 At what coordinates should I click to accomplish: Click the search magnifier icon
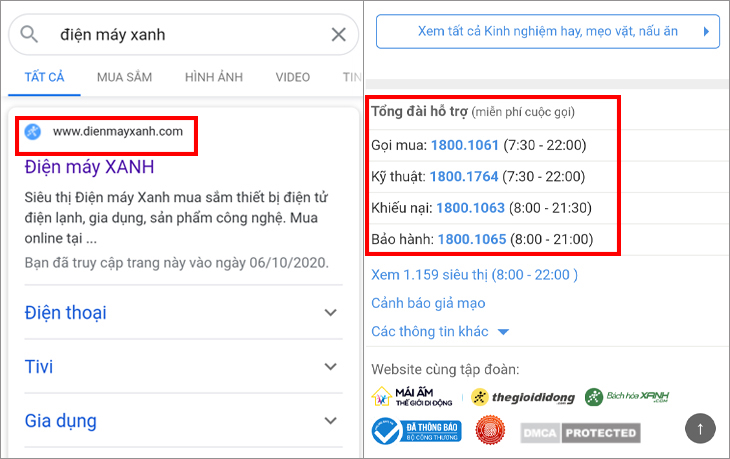(x=29, y=34)
